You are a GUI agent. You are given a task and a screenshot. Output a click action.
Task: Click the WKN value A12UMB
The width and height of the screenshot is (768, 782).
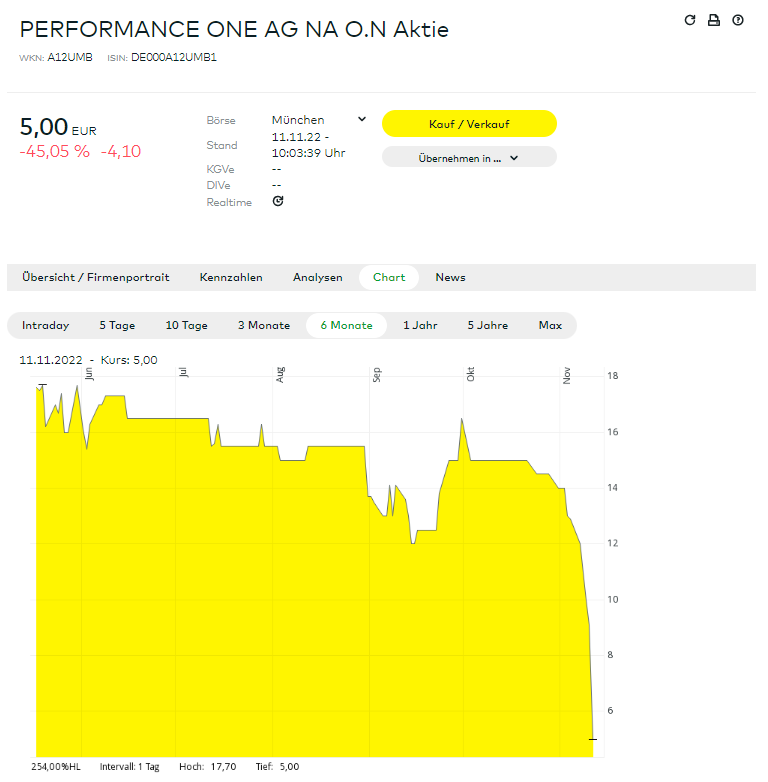pos(70,57)
